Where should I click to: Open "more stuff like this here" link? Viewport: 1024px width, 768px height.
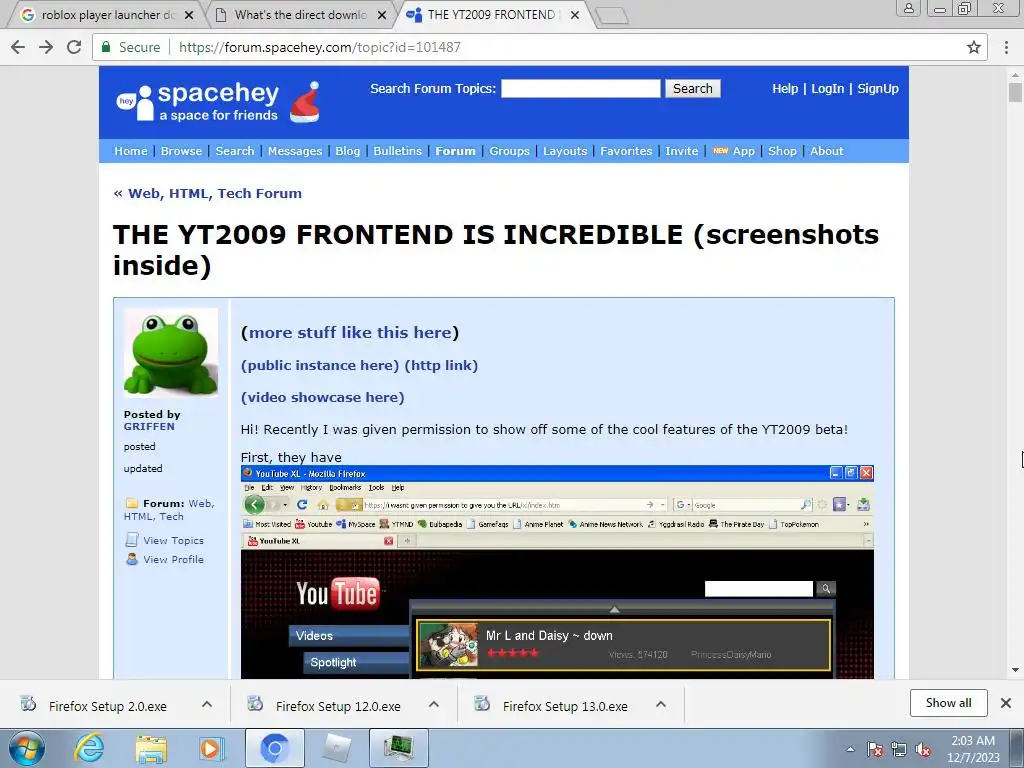point(350,332)
